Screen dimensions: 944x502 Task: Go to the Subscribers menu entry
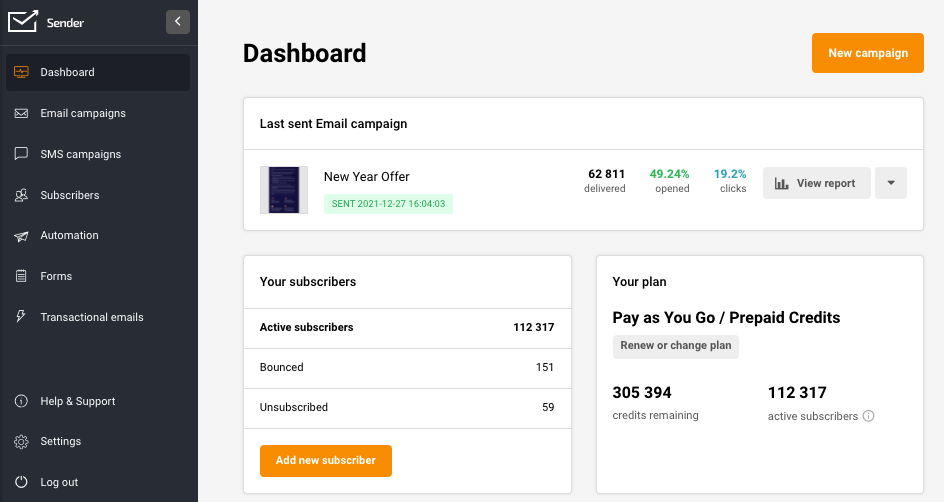pyautogui.click(x=70, y=195)
